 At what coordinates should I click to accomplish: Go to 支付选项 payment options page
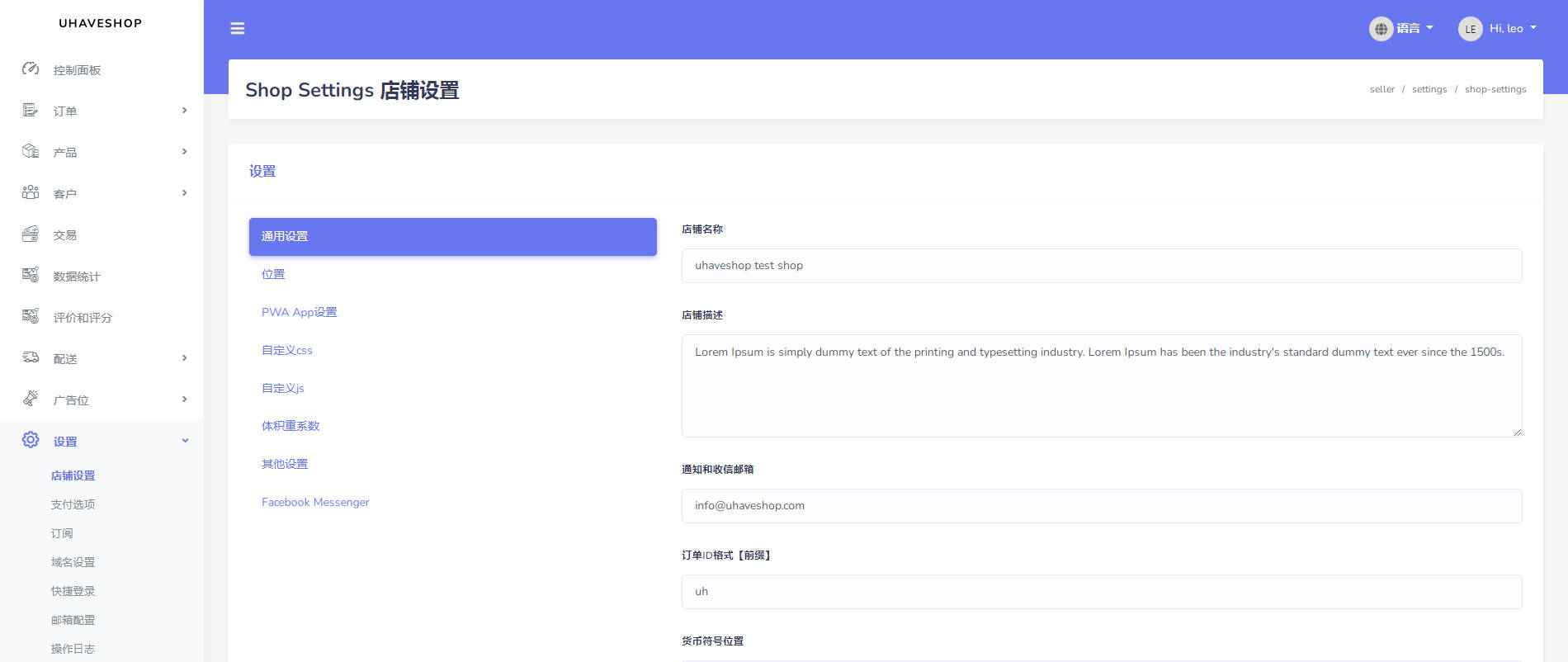tap(73, 504)
